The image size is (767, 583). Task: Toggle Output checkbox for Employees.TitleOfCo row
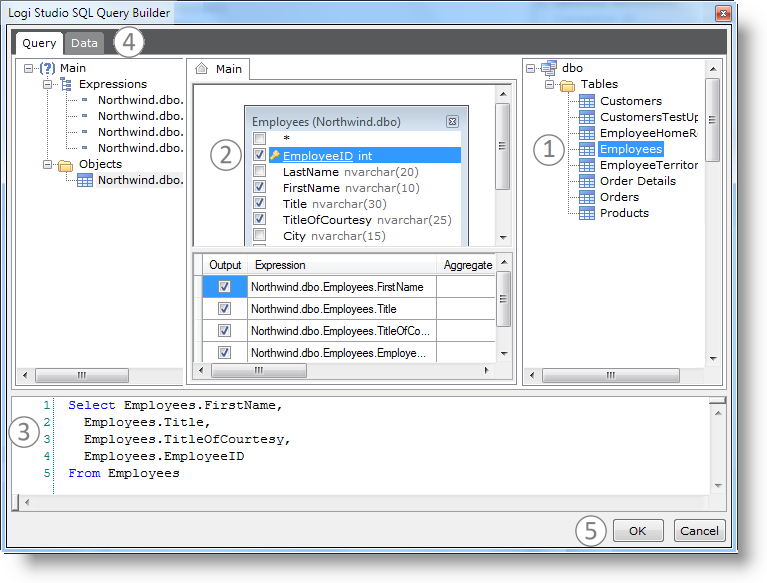click(225, 331)
